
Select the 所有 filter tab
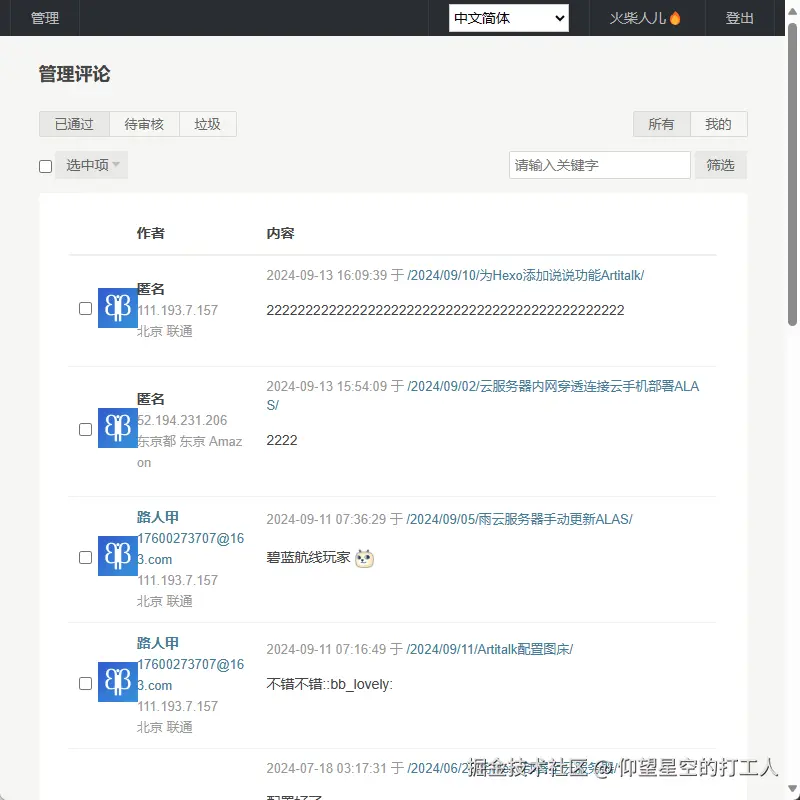point(662,124)
